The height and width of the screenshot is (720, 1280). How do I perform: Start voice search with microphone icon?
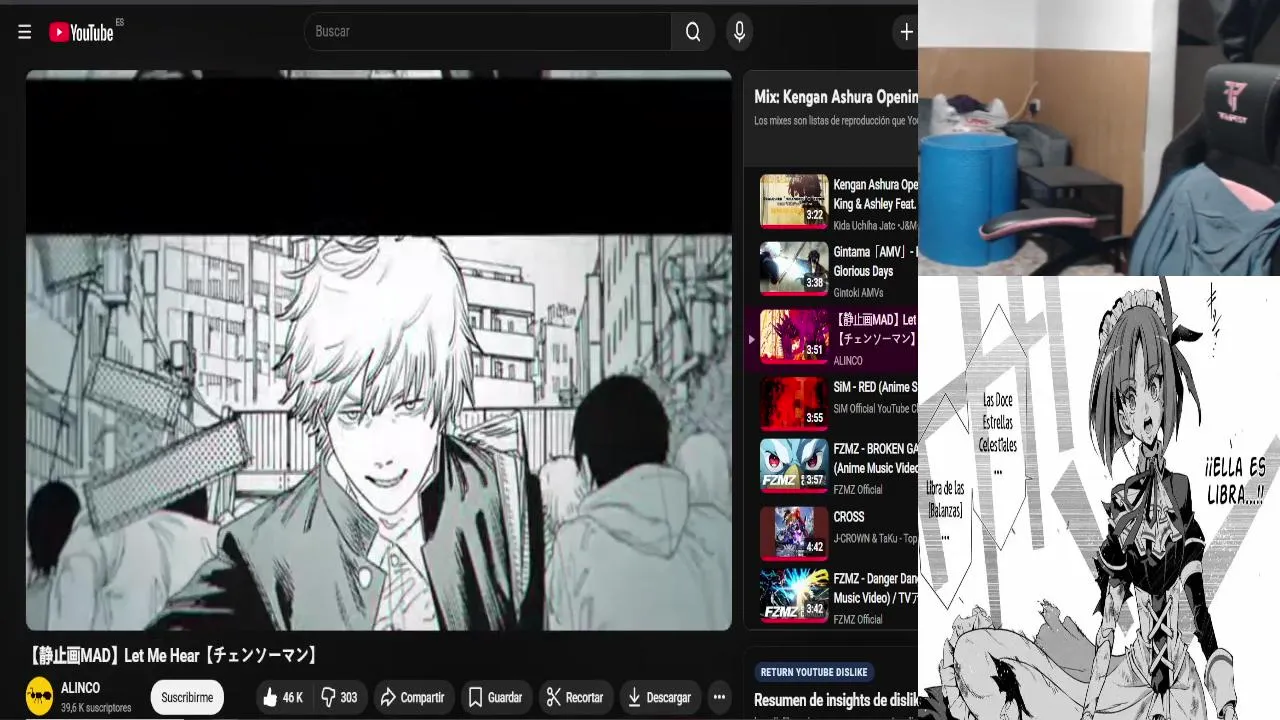coord(739,32)
